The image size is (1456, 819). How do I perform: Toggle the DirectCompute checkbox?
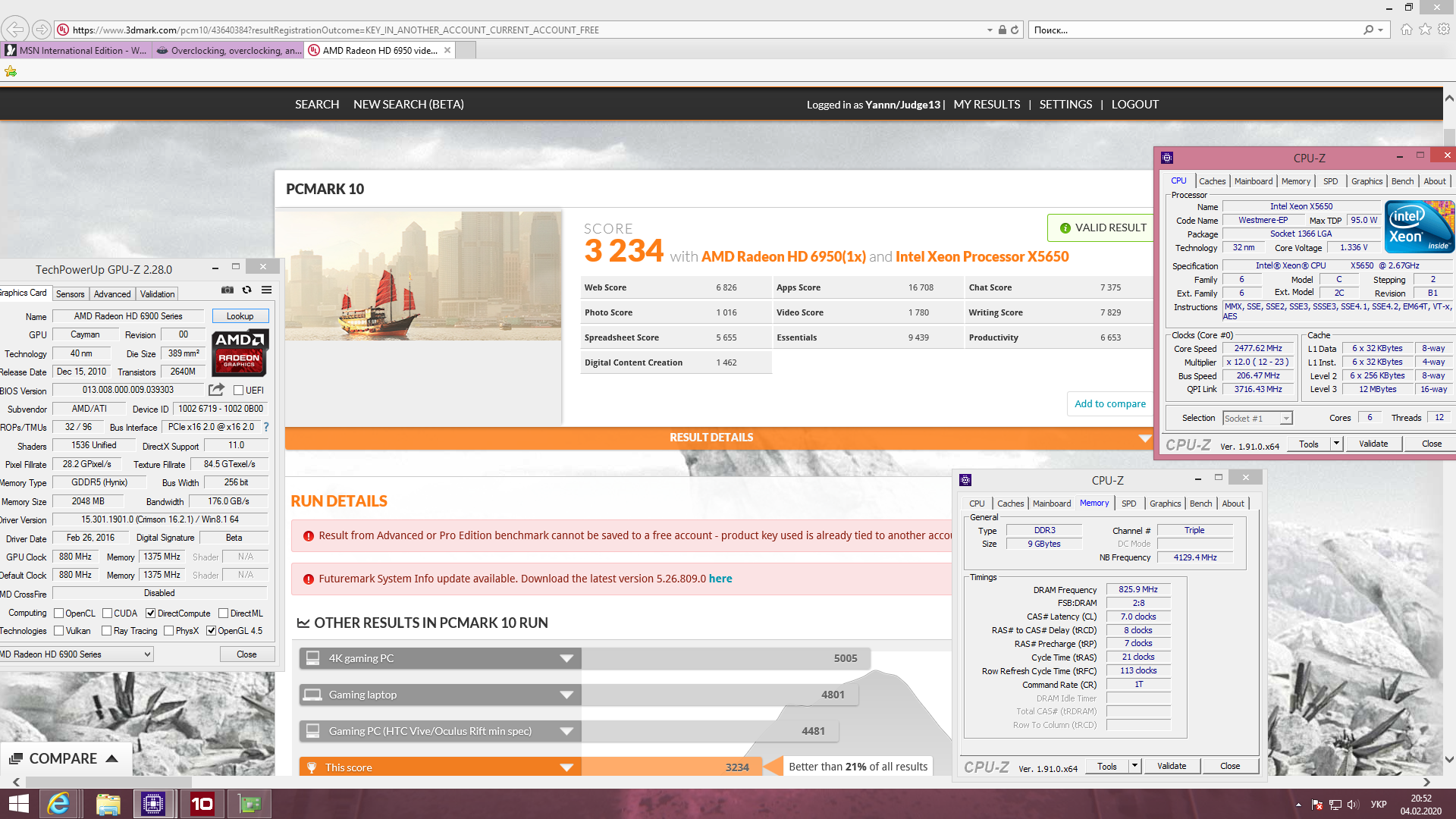pos(150,613)
